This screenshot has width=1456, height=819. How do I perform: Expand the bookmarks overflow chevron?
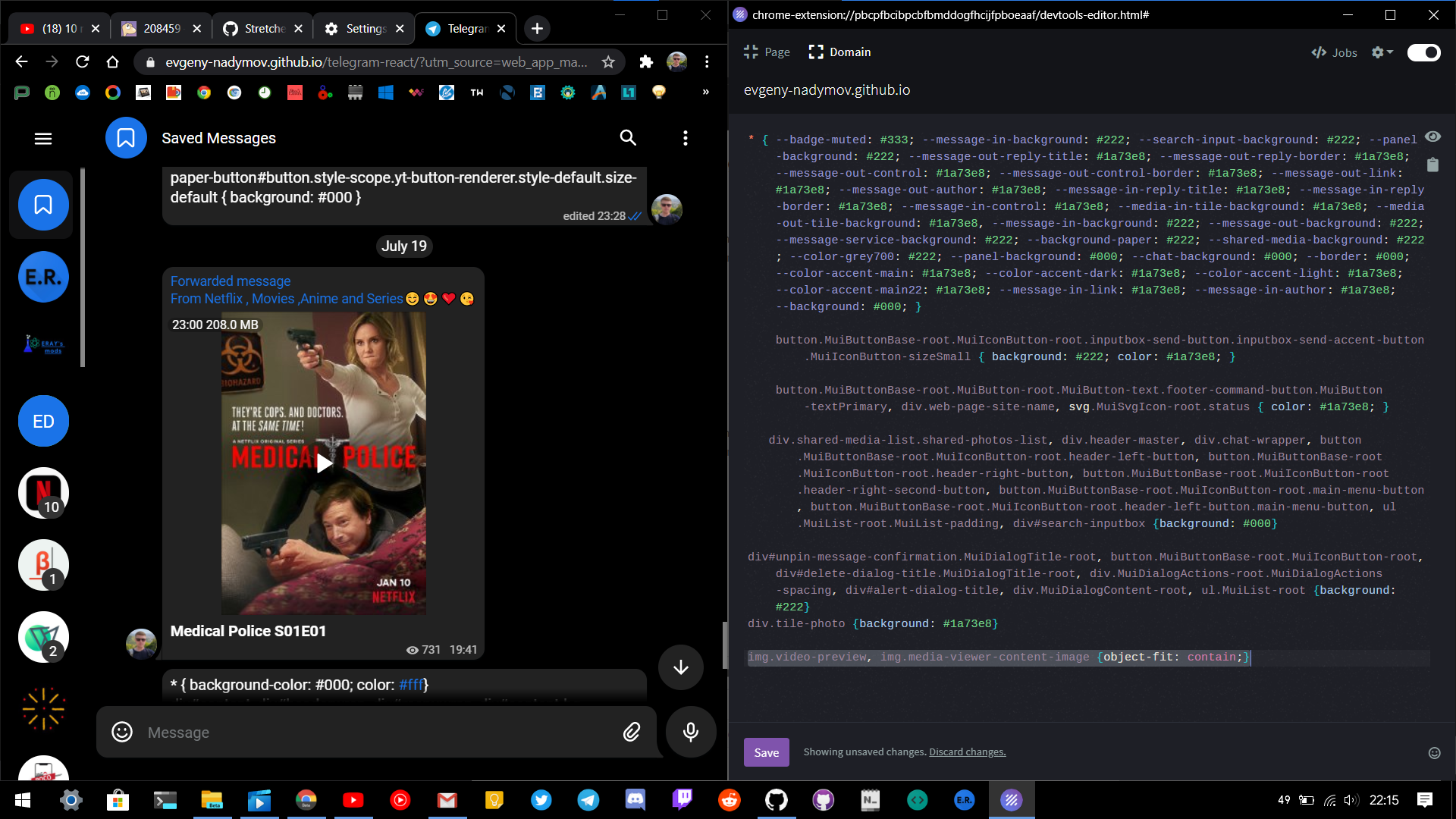706,92
